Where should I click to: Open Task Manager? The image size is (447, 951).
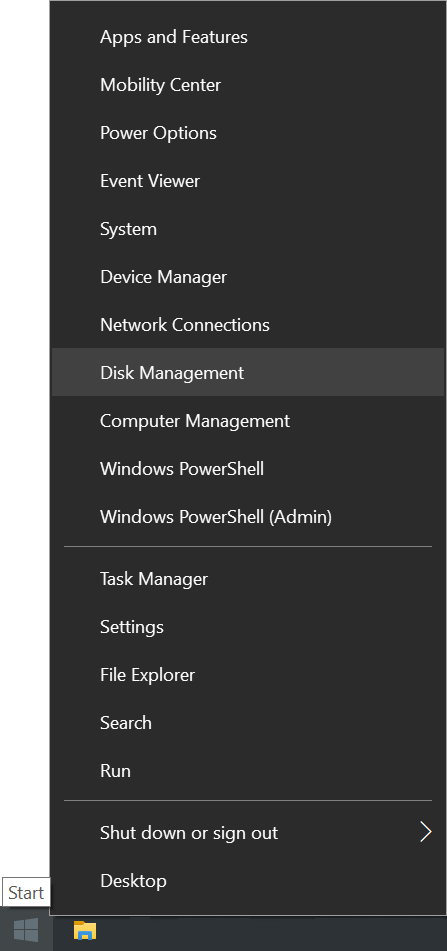248,579
